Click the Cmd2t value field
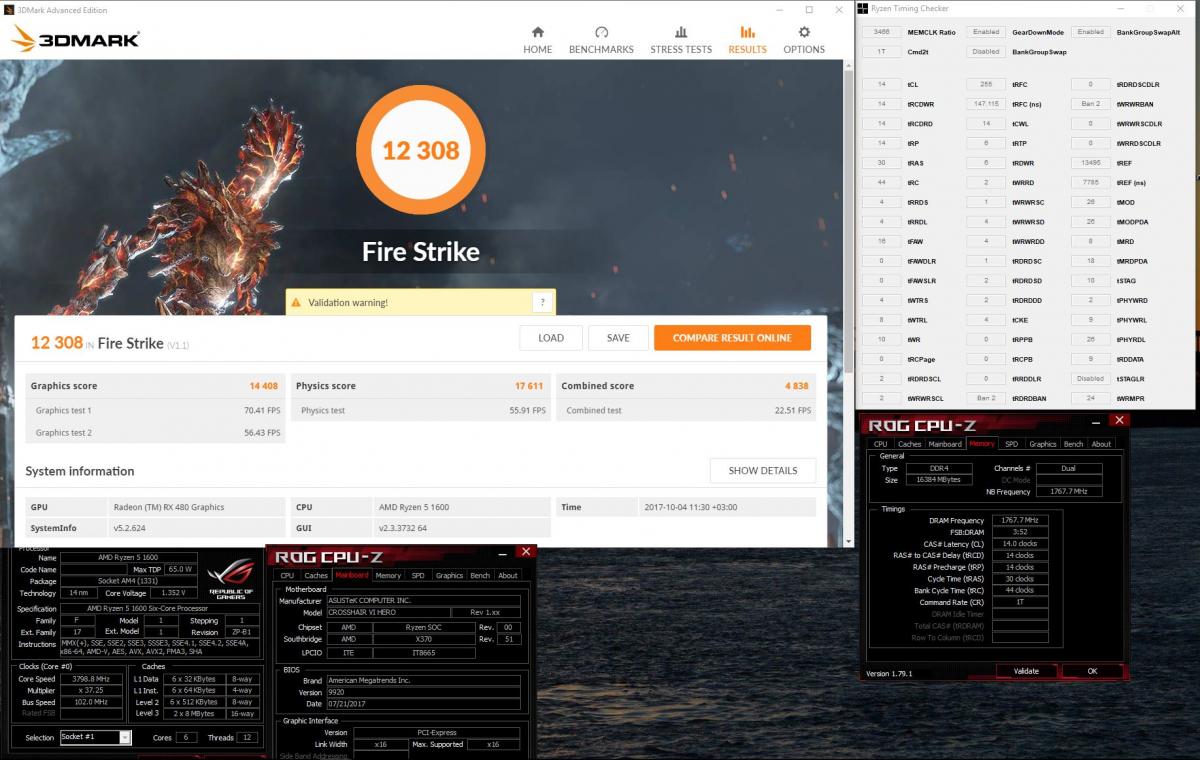 click(881, 51)
